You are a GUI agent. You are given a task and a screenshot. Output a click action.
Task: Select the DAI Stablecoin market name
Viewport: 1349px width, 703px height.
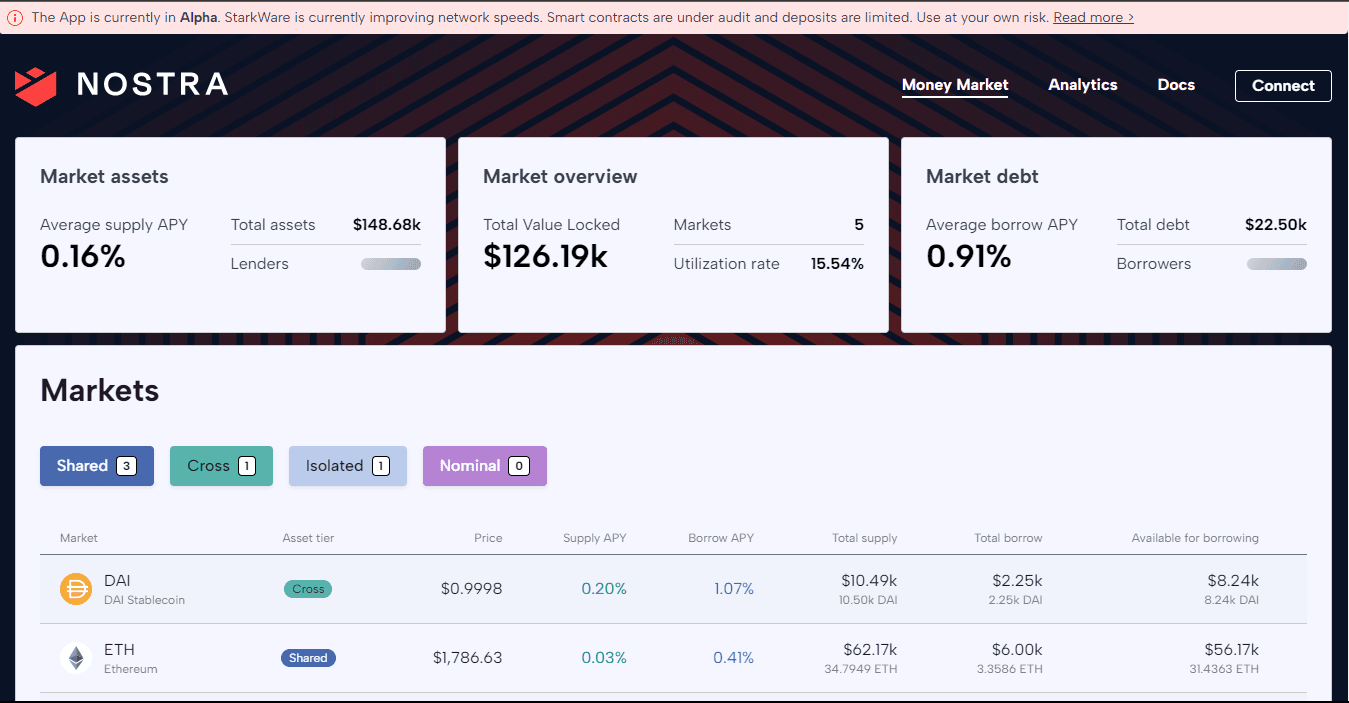tap(144, 589)
